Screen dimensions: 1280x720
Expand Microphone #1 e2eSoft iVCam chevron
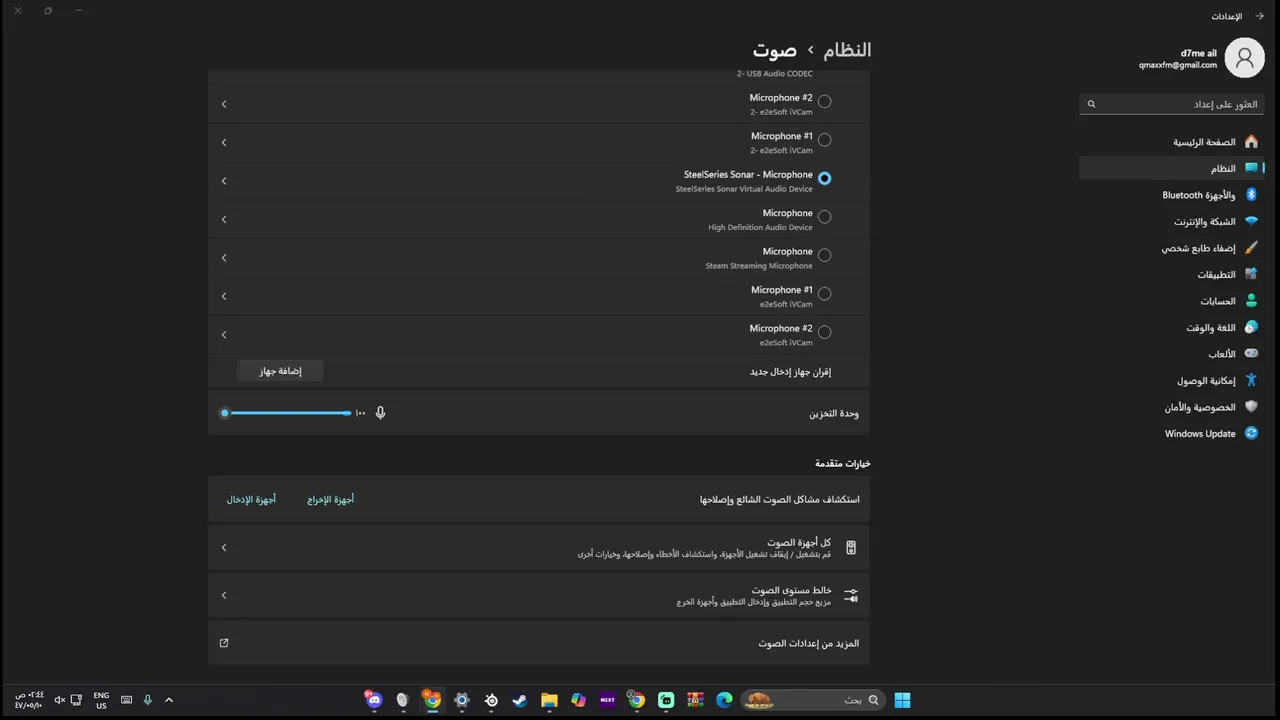pos(224,296)
